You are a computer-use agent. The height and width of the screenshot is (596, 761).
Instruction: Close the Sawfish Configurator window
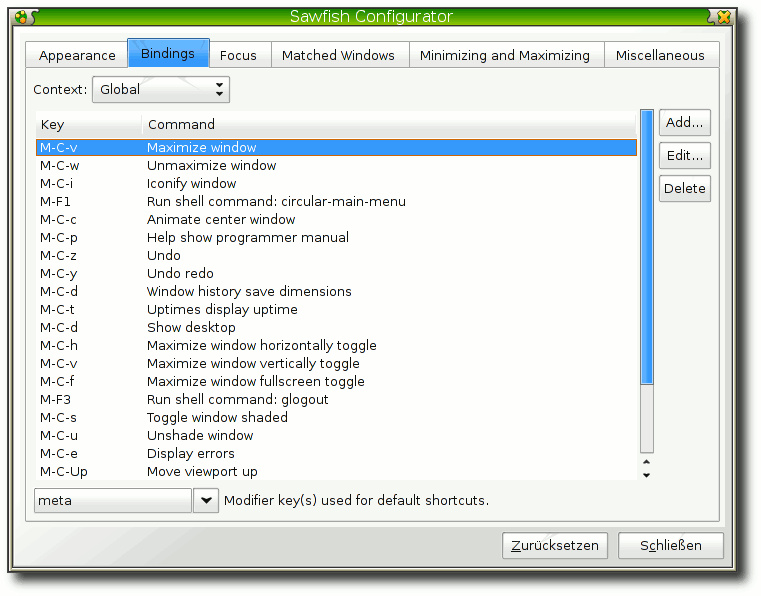(x=725, y=17)
